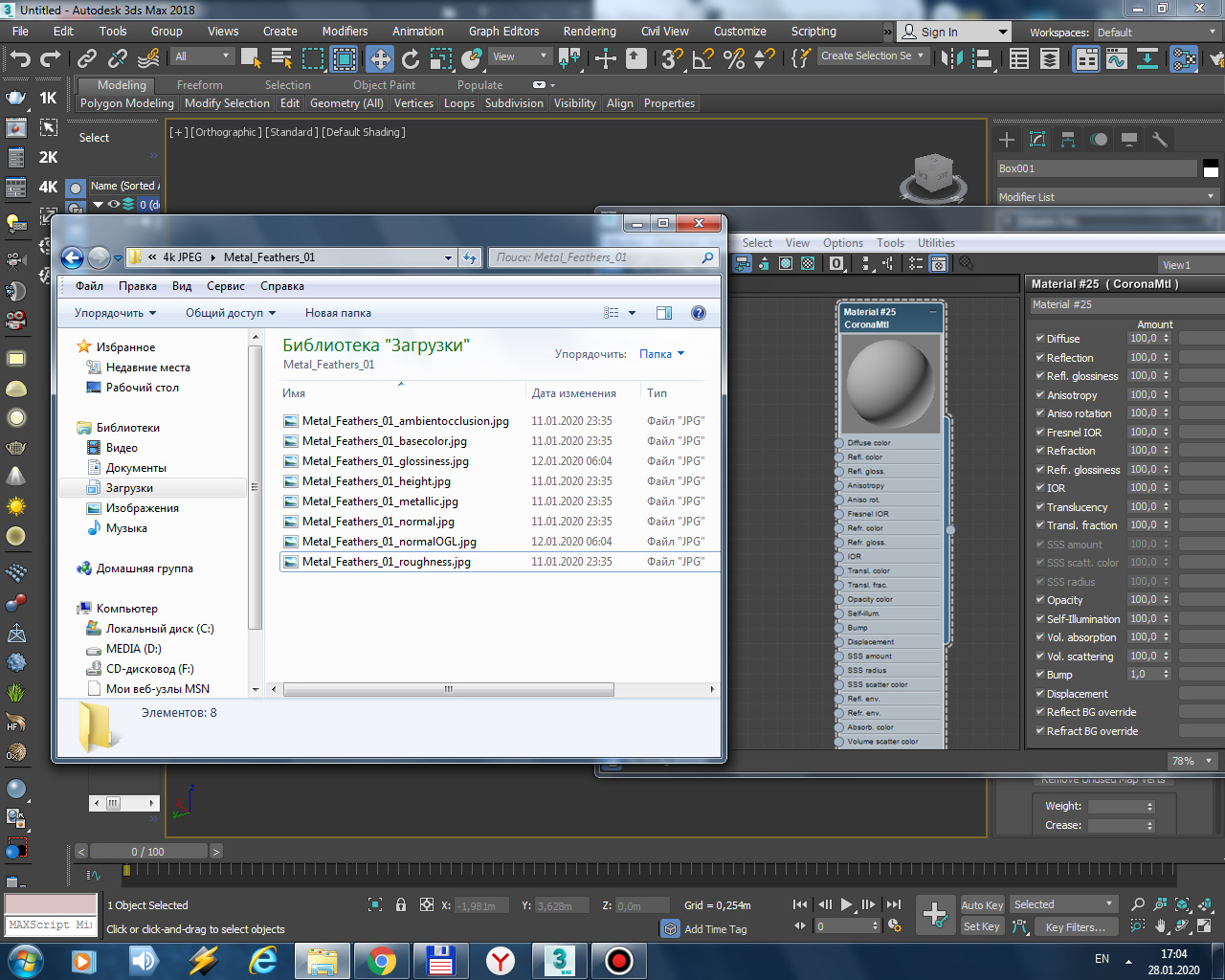Expand the Modifier List dropdown
Screen dimensions: 1225x980
point(1107,196)
